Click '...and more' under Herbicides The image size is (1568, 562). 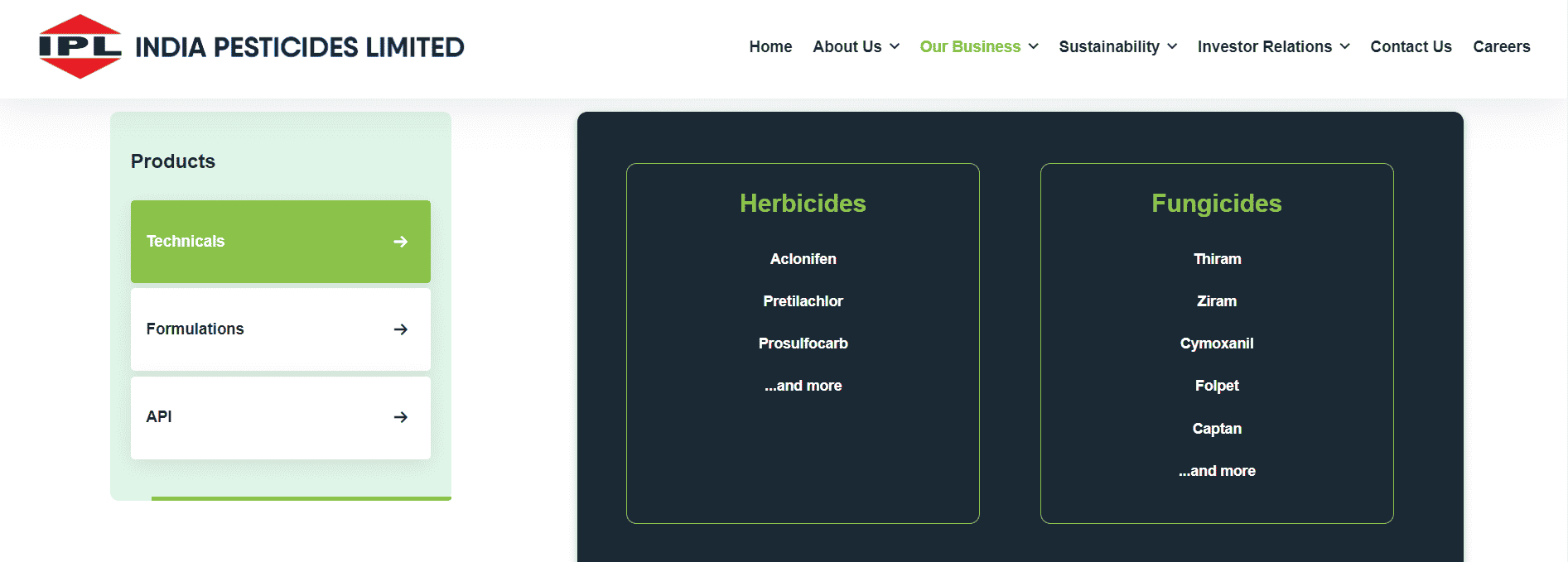[x=803, y=386]
